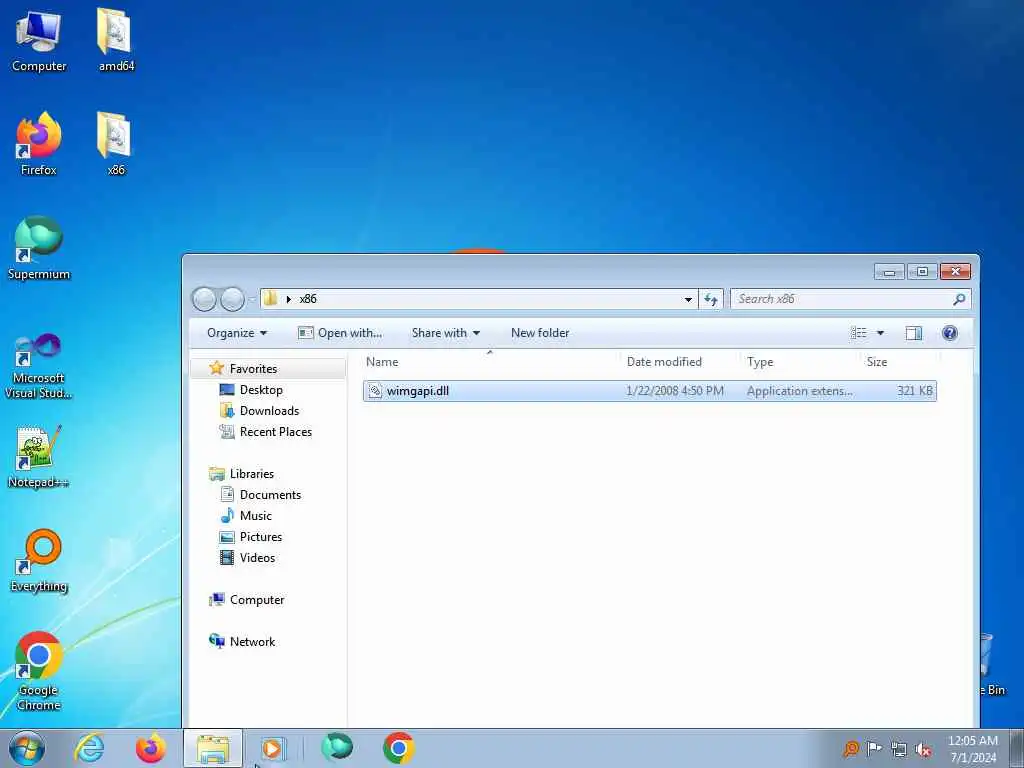Launch Supermium from the taskbar
Image resolution: width=1024 pixels, height=768 pixels.
pos(337,747)
